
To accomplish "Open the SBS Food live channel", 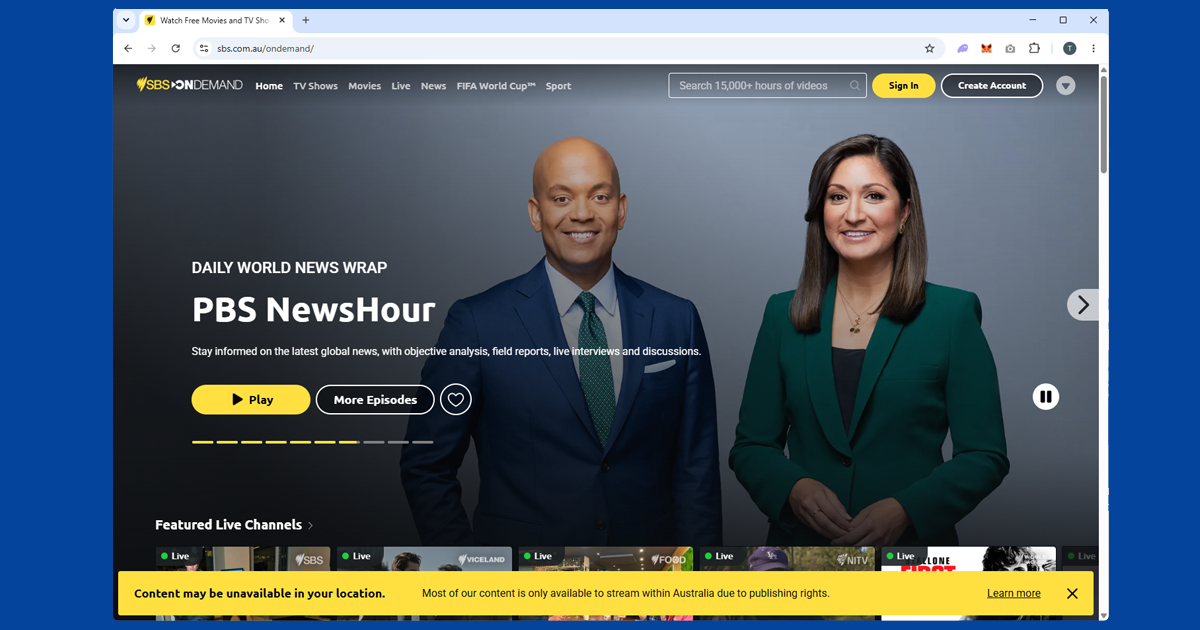I will tap(605, 559).
